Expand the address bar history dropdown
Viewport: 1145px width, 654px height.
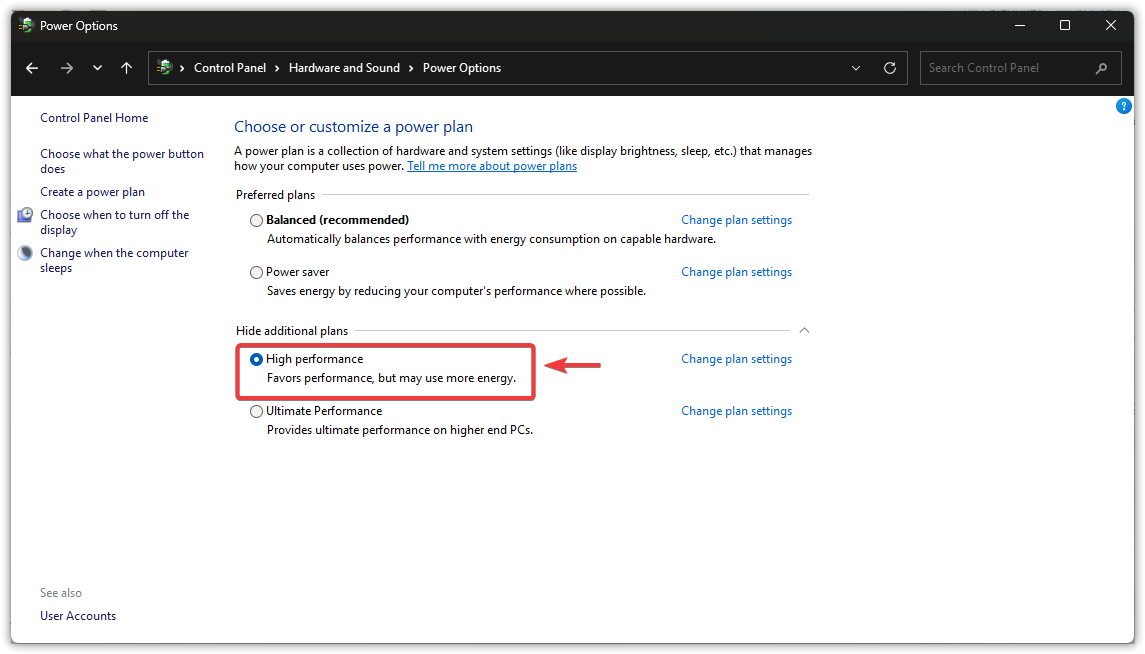[x=856, y=68]
